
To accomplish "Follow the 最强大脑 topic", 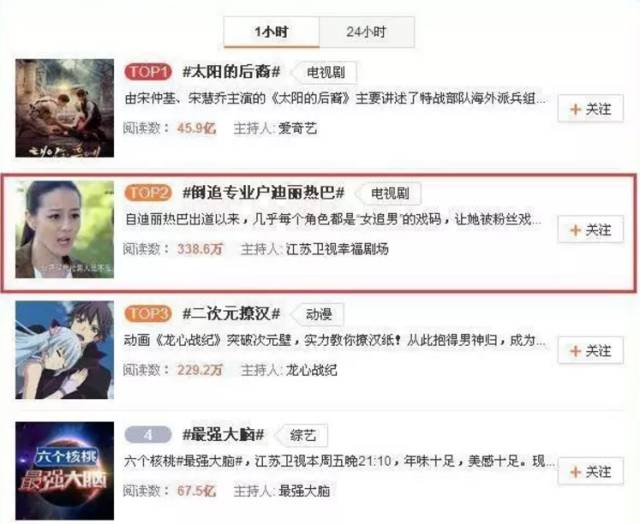I will pyautogui.click(x=591, y=471).
